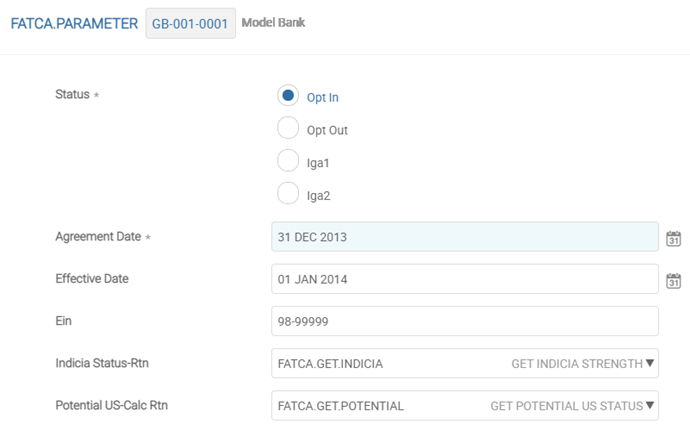
Task: Focus the Agreement Date input field
Action: [x=464, y=237]
